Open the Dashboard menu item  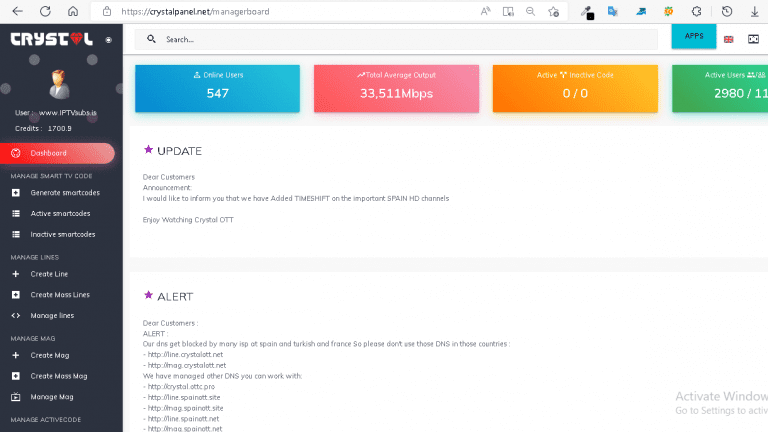tap(57, 153)
